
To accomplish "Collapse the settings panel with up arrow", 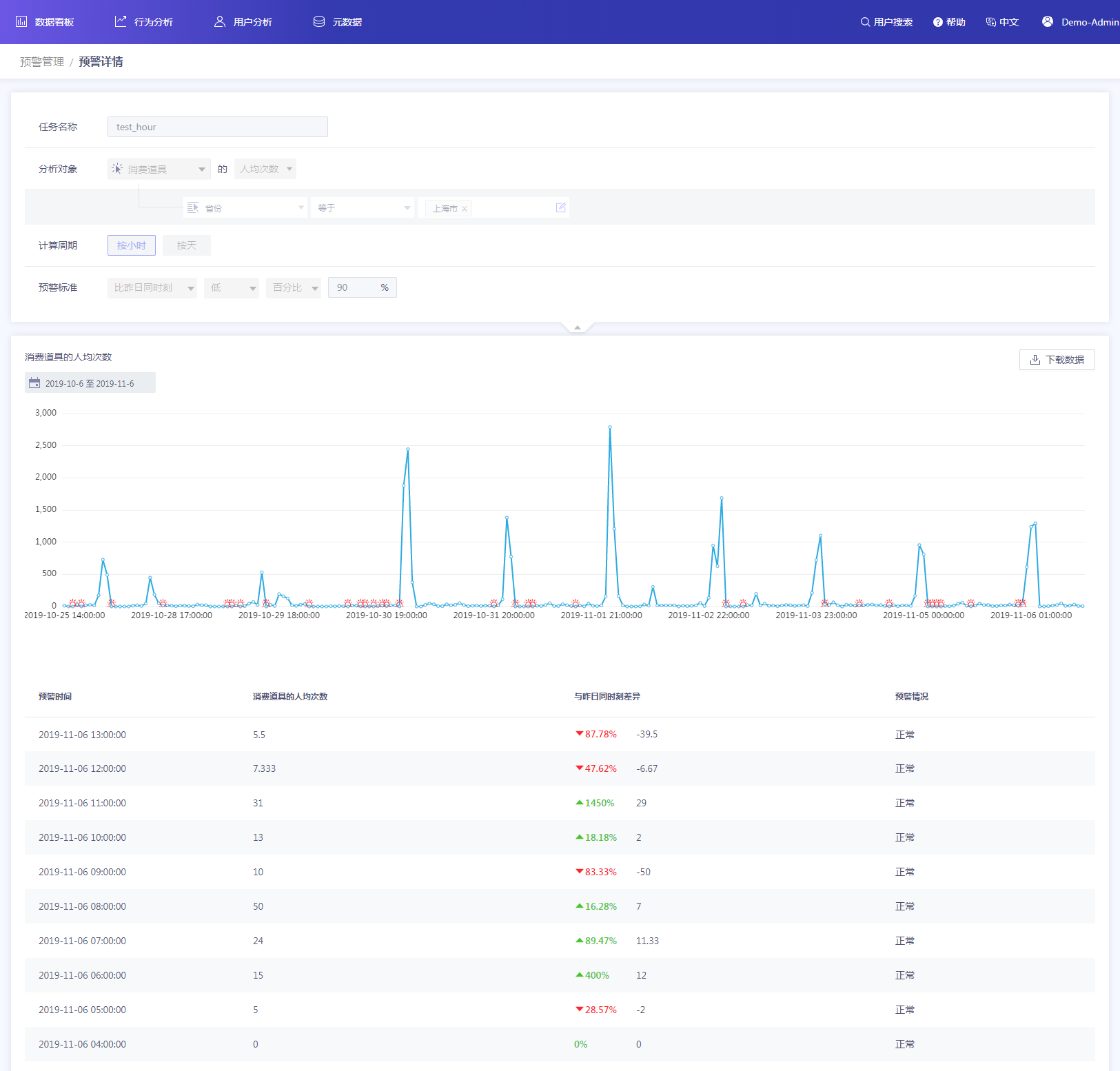I will [x=578, y=327].
